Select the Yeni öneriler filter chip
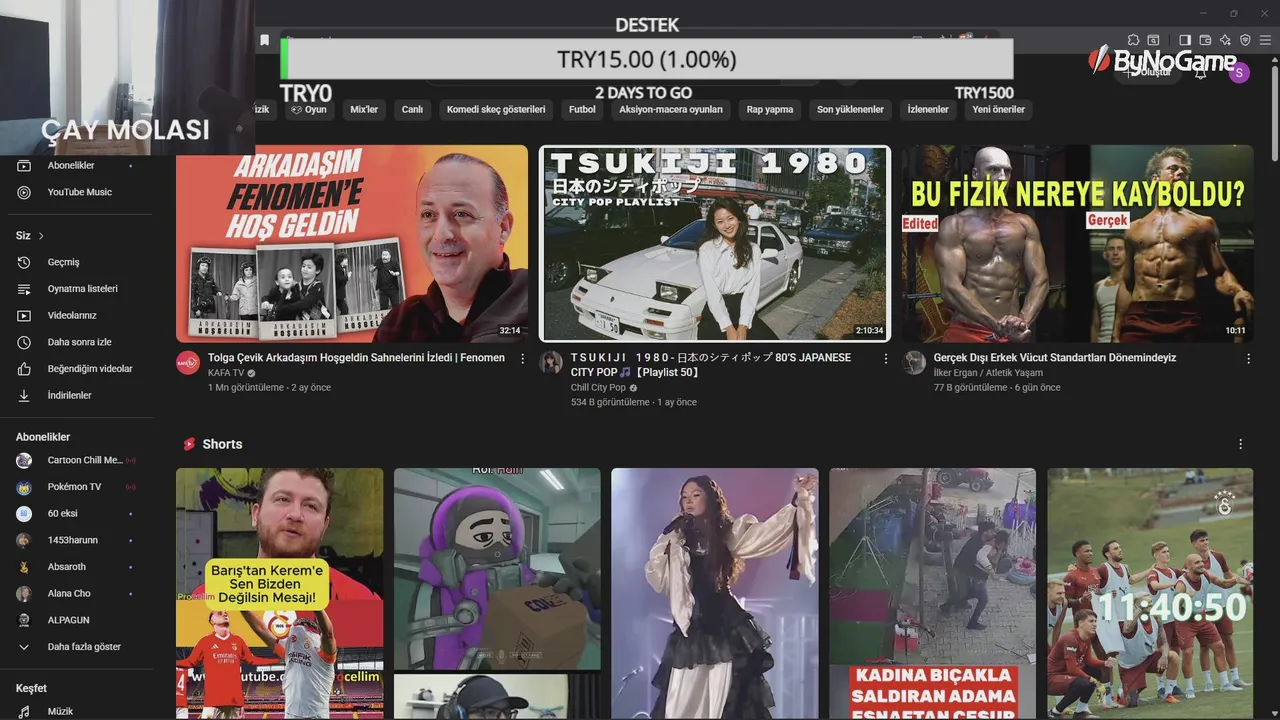The height and width of the screenshot is (720, 1280). click(998, 110)
